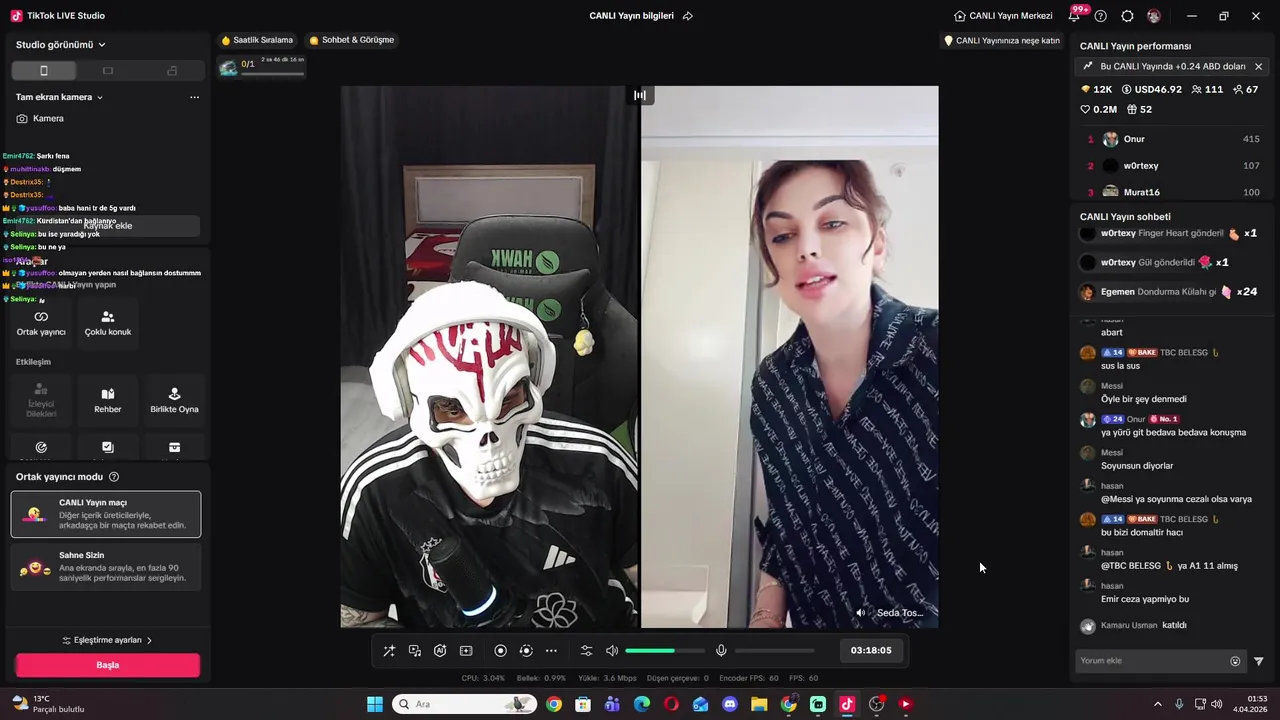Select w0rtexy ranking row with 107

(1173, 166)
